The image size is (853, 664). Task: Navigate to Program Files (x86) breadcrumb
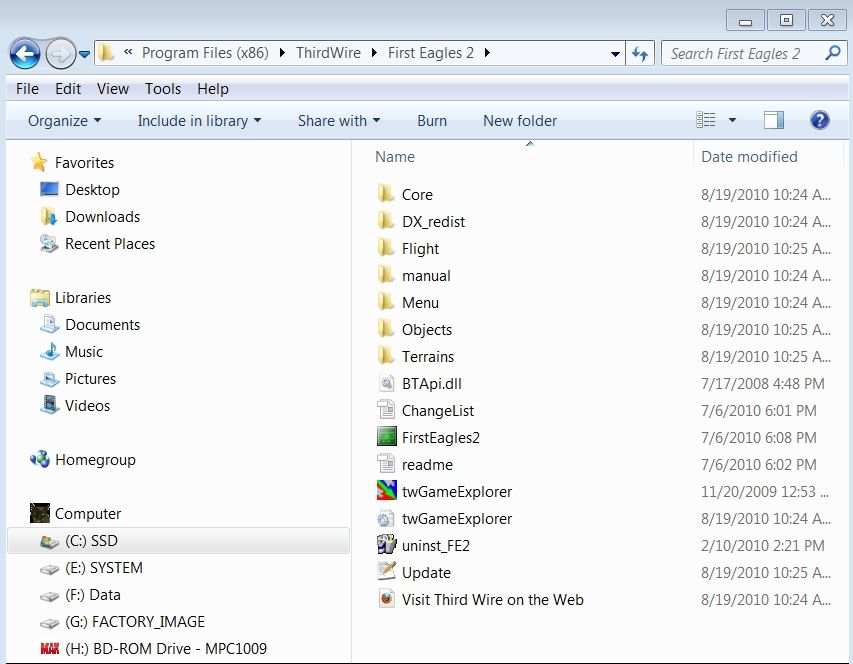click(x=205, y=53)
